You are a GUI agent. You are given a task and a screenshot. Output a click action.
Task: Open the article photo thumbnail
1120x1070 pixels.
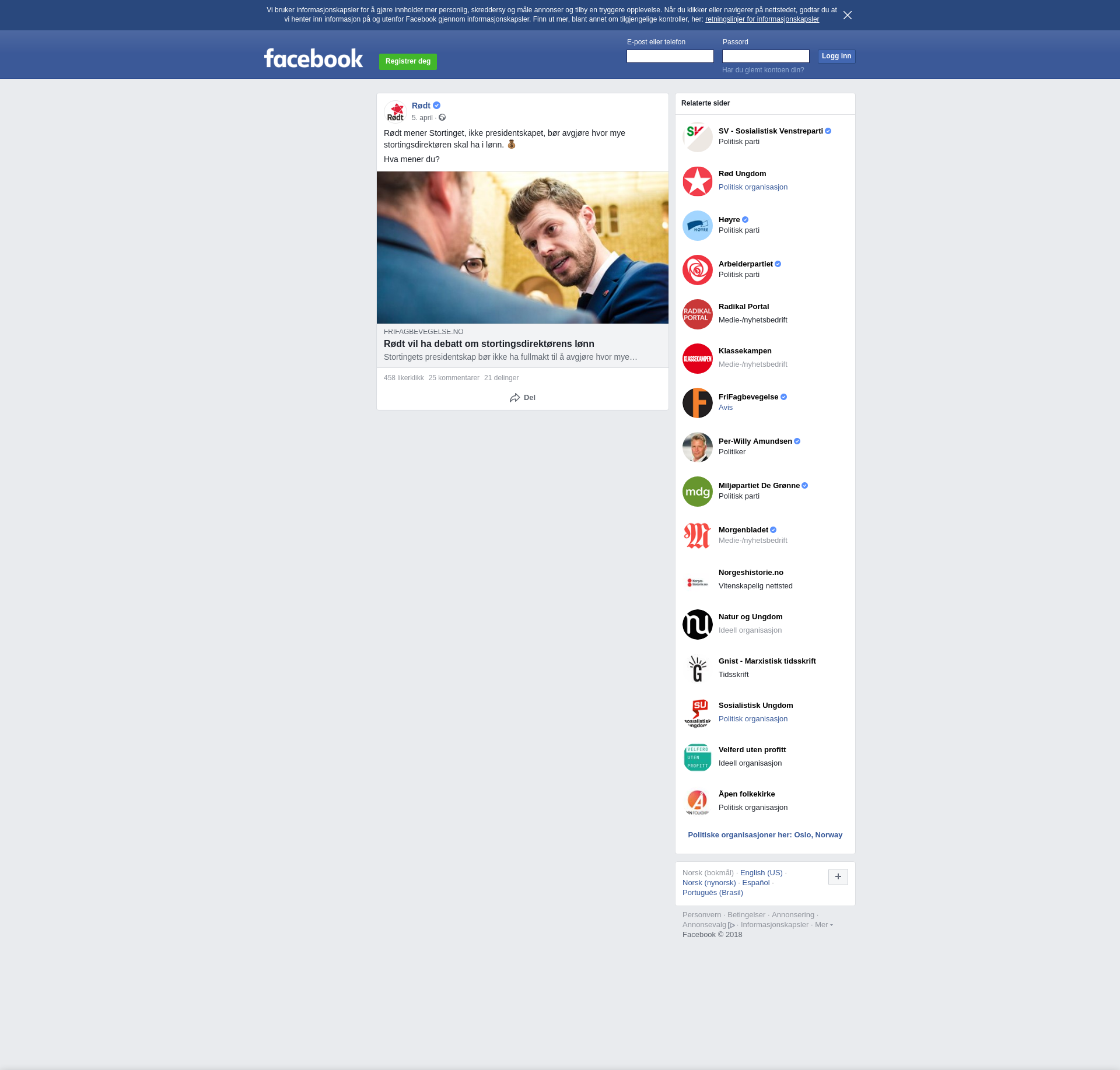[523, 247]
